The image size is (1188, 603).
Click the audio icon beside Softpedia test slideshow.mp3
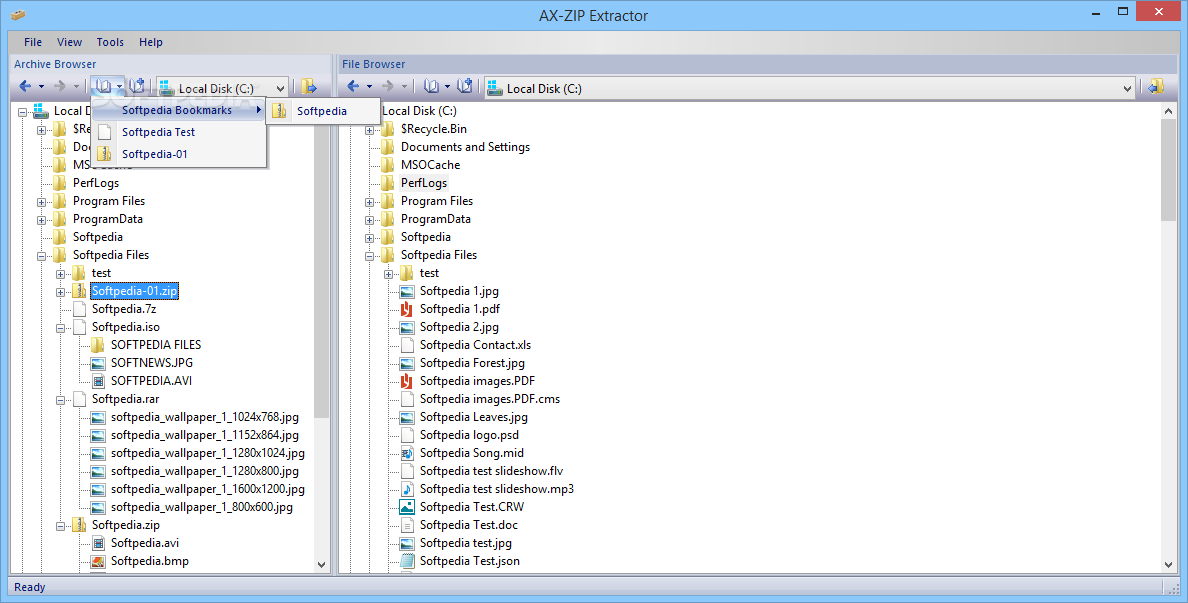(407, 489)
